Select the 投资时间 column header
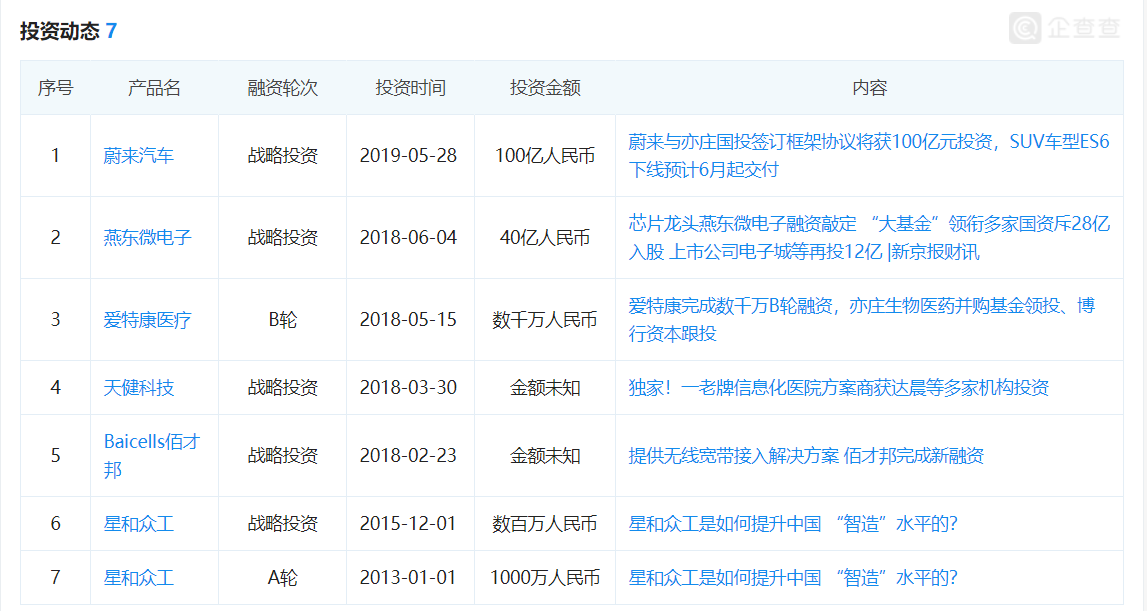1147x611 pixels. click(x=410, y=89)
